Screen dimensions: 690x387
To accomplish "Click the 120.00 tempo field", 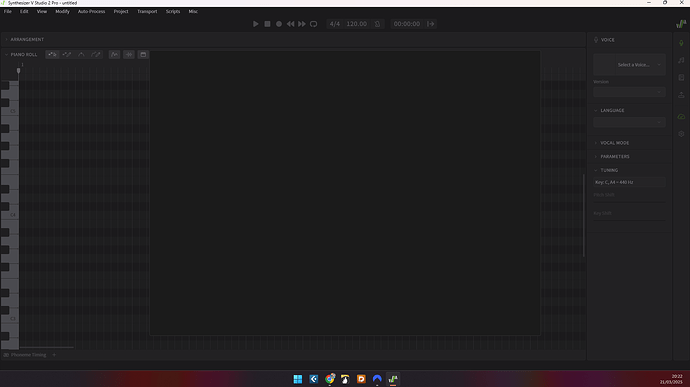I will click(356, 24).
